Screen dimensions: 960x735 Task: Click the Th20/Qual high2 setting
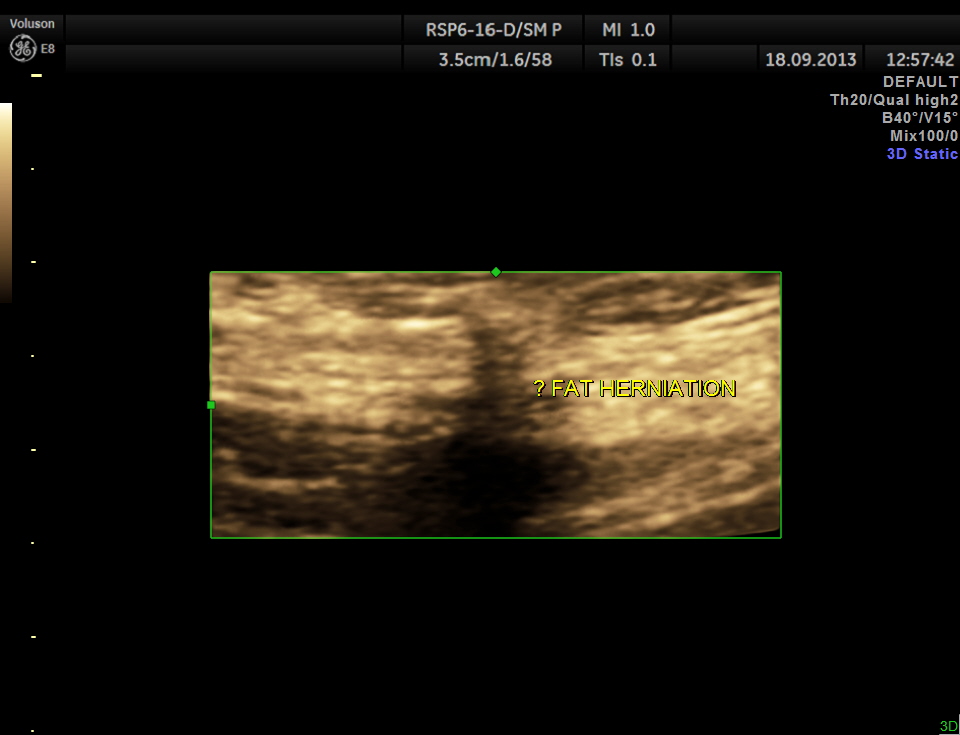pyautogui.click(x=894, y=100)
